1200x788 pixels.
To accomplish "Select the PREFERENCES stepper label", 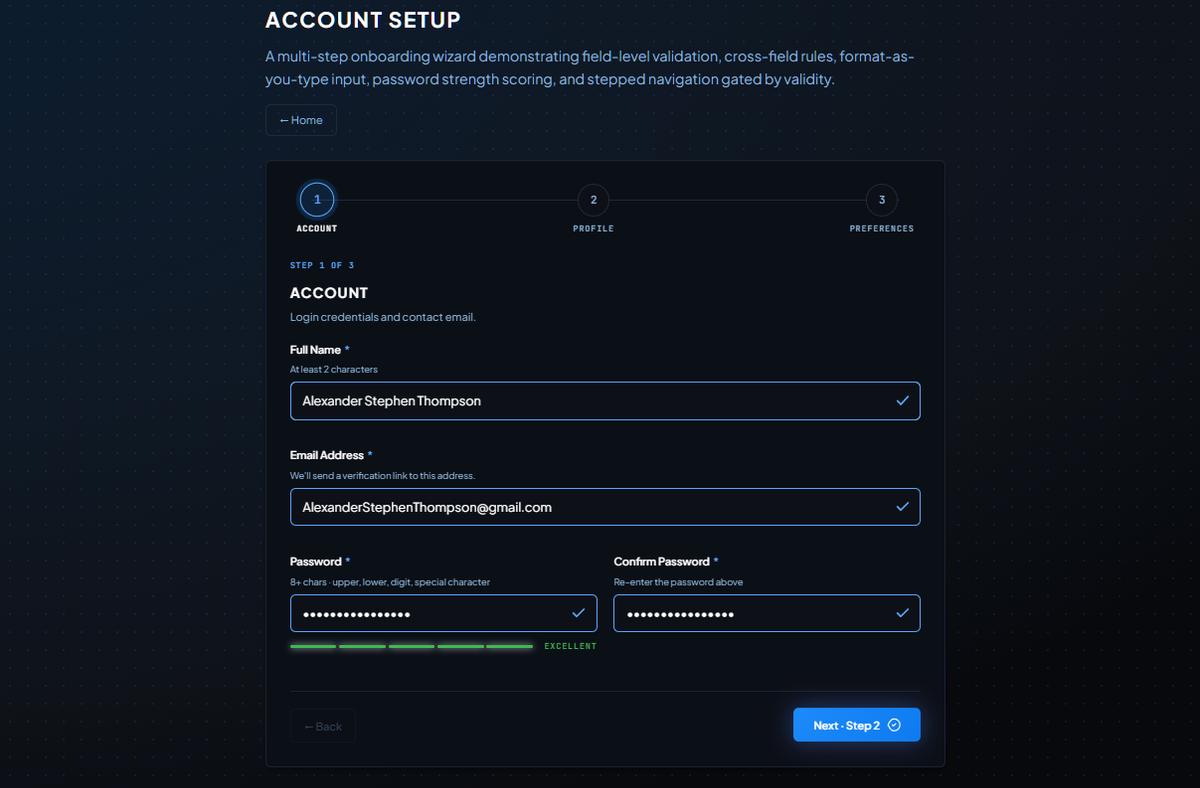I will coord(881,228).
